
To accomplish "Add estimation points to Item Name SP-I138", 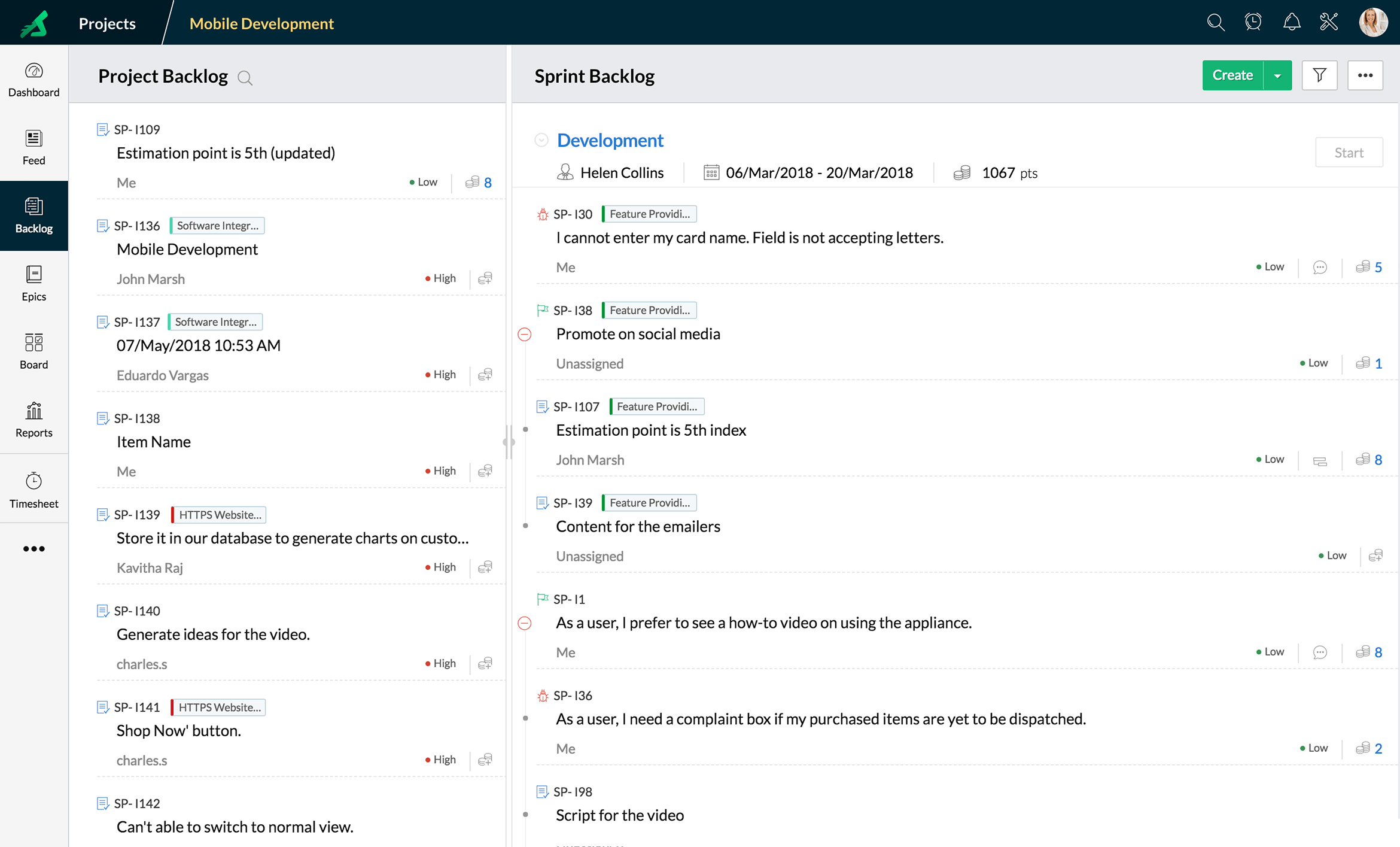I will pos(485,471).
